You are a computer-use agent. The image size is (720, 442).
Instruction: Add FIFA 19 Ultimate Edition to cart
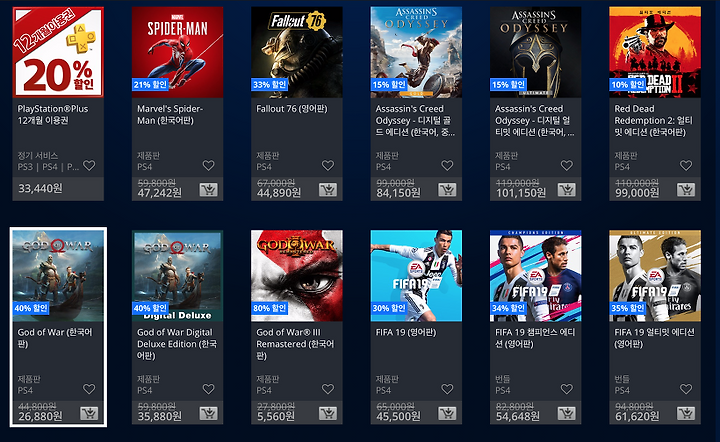[686, 413]
